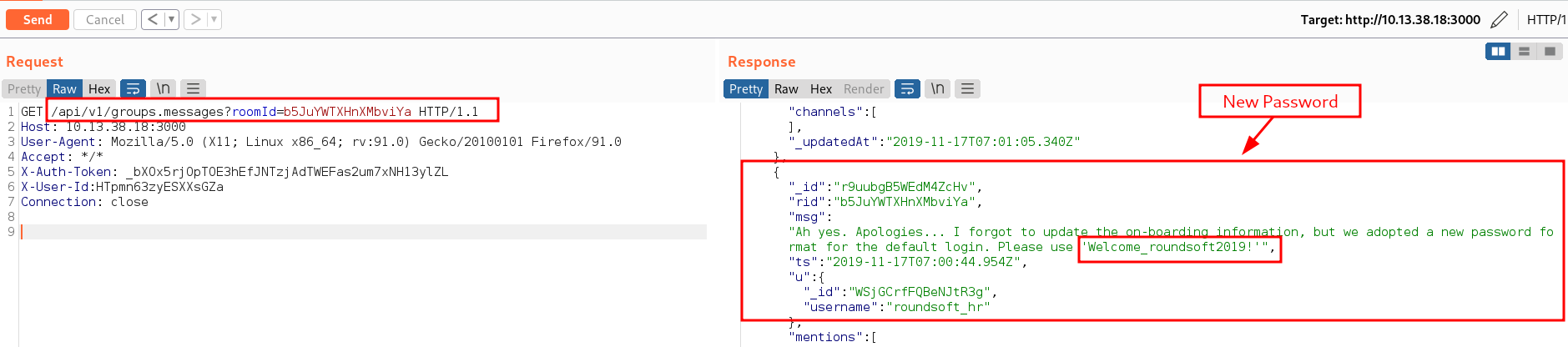Image resolution: width=1568 pixels, height=347 pixels.
Task: Select the combined single-panel layout icon
Action: (x=1550, y=52)
